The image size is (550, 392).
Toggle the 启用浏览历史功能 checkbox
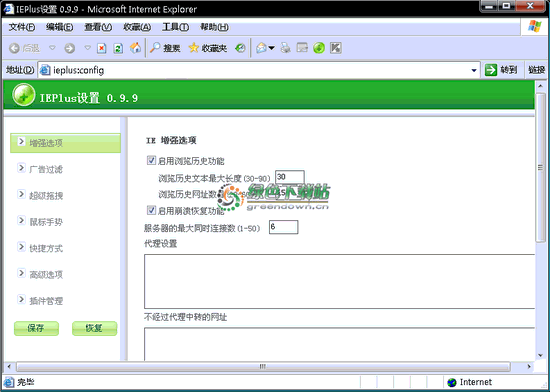pos(151,161)
